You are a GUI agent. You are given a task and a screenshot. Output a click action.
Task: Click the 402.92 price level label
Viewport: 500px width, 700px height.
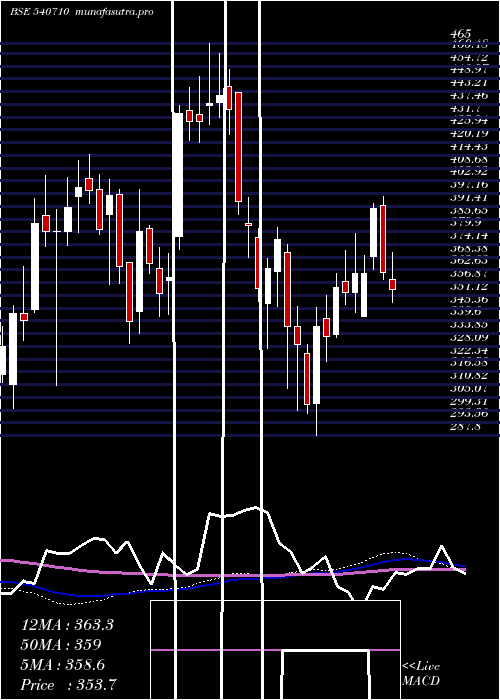[468, 172]
